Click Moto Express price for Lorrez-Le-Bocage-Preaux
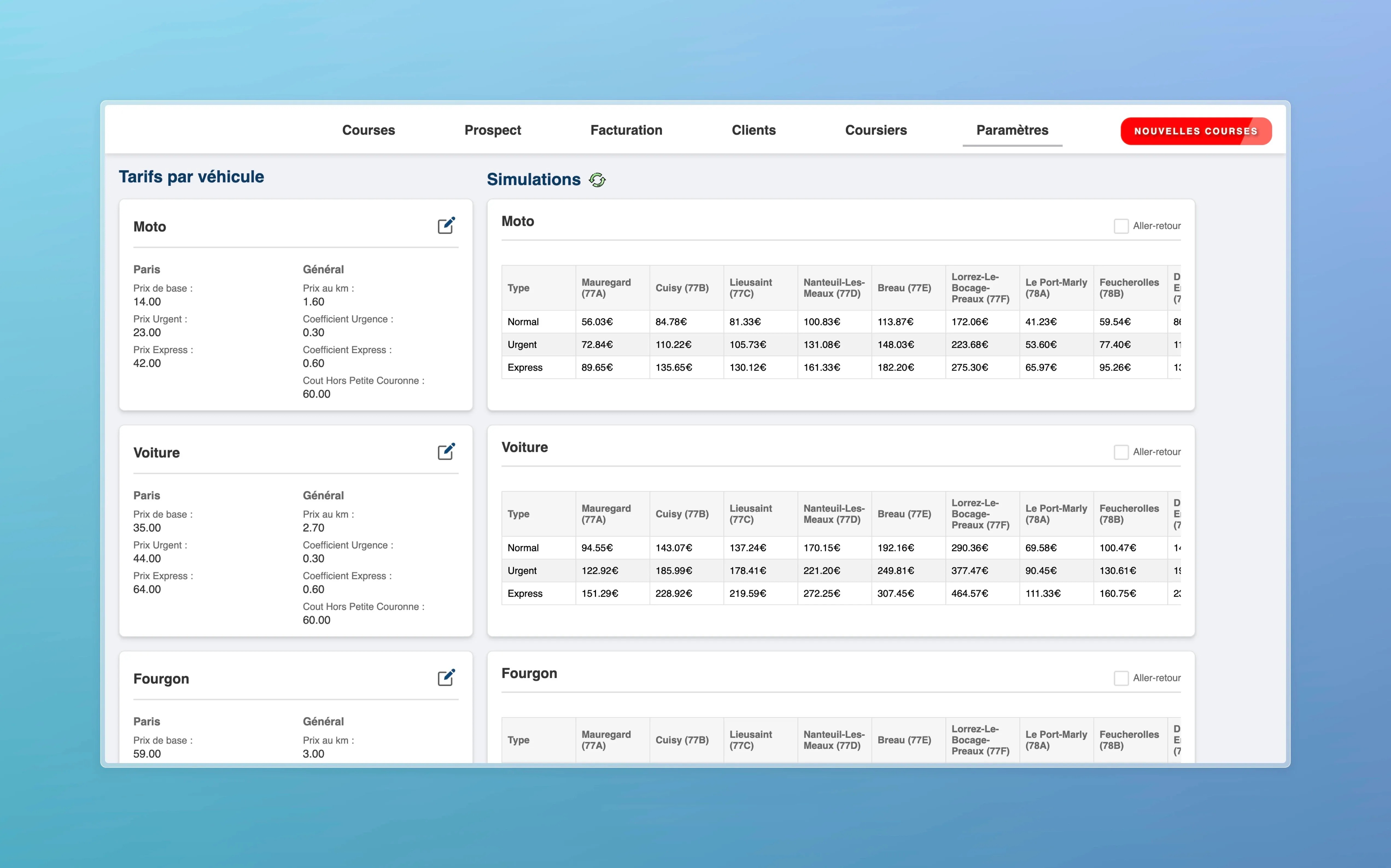This screenshot has height=868, width=1391. (x=970, y=367)
